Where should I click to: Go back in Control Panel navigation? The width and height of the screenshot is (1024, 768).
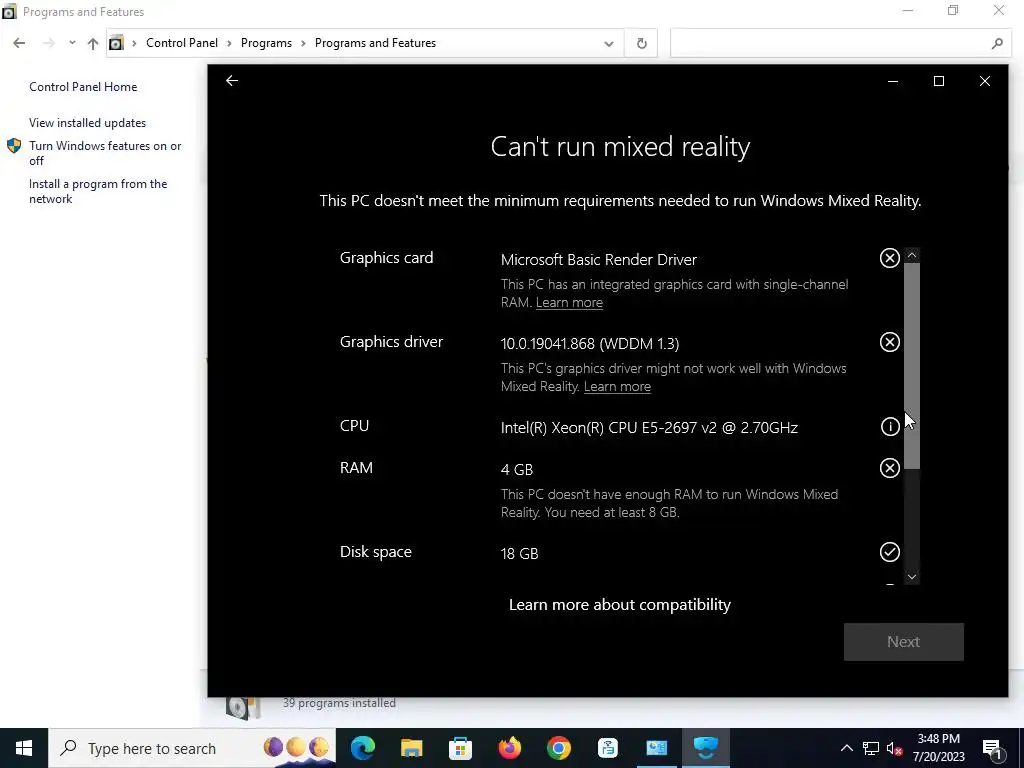(x=19, y=43)
